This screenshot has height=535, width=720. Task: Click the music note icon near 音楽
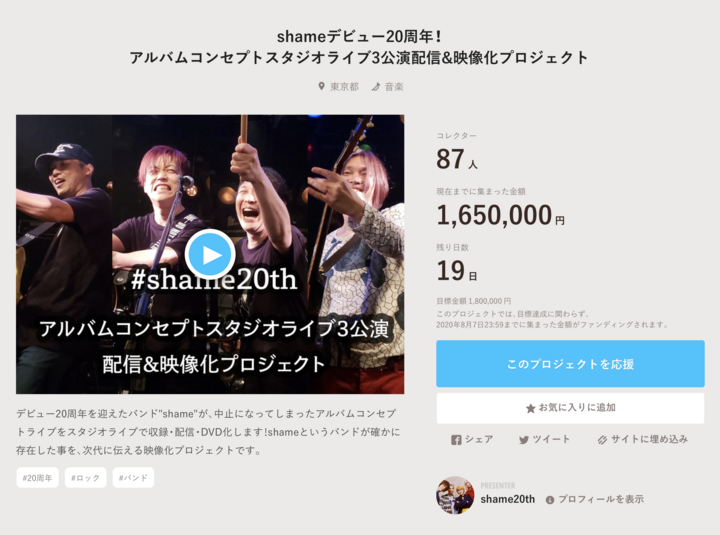(376, 87)
